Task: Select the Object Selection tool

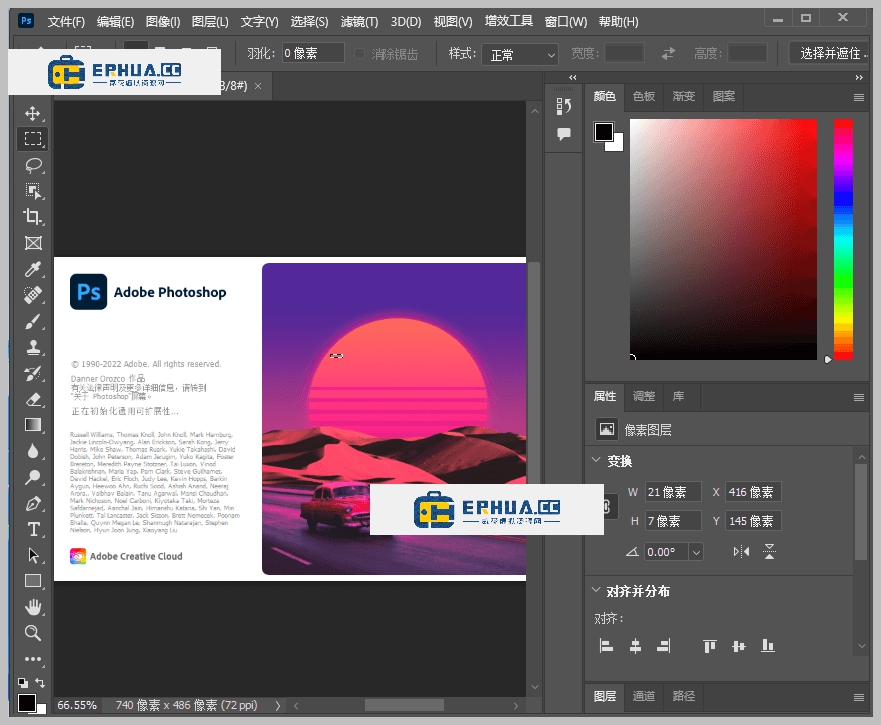Action: (x=33, y=191)
